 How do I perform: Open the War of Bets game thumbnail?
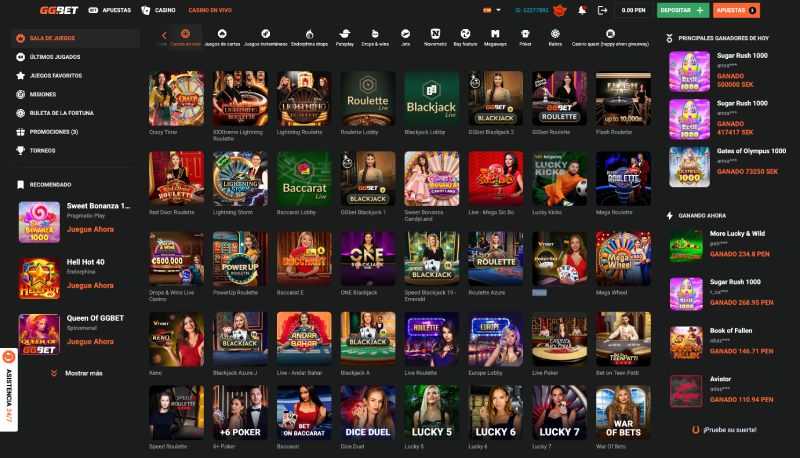pos(623,413)
